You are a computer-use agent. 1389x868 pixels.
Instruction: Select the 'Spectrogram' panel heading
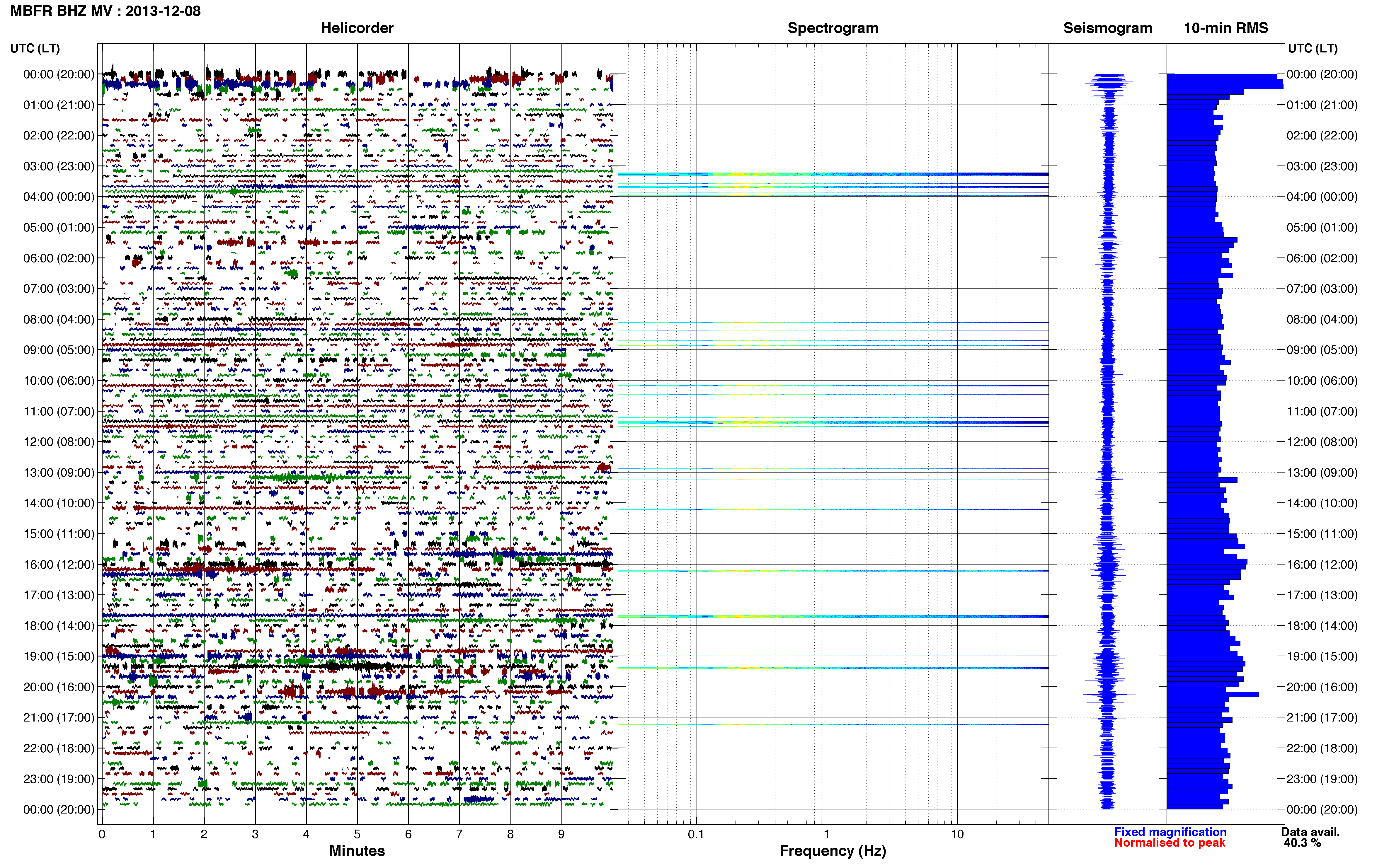(x=833, y=28)
